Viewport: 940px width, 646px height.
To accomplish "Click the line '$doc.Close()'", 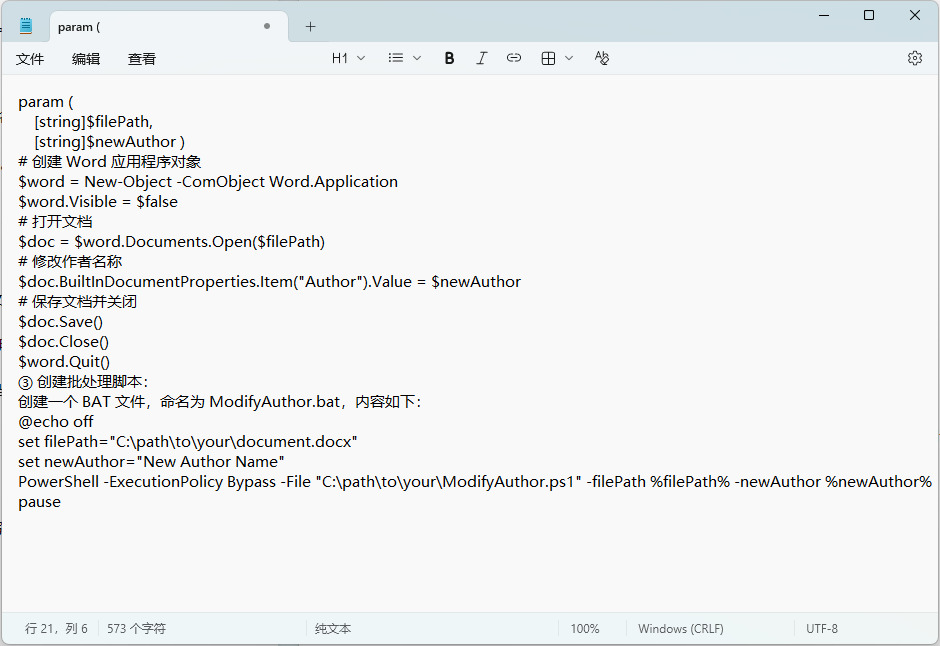I will pos(64,342).
